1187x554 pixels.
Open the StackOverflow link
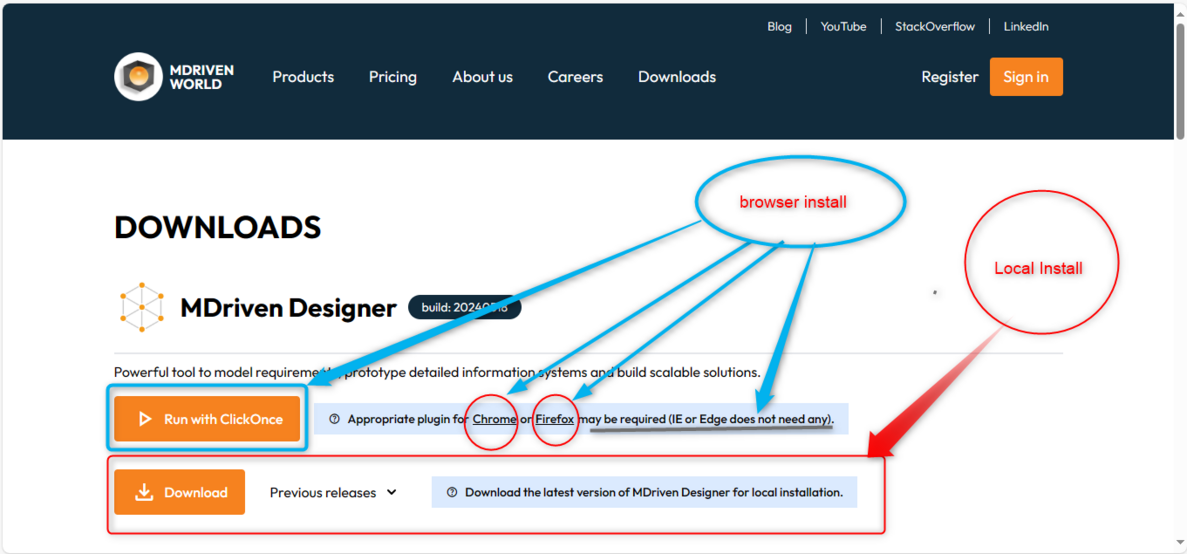tap(935, 26)
